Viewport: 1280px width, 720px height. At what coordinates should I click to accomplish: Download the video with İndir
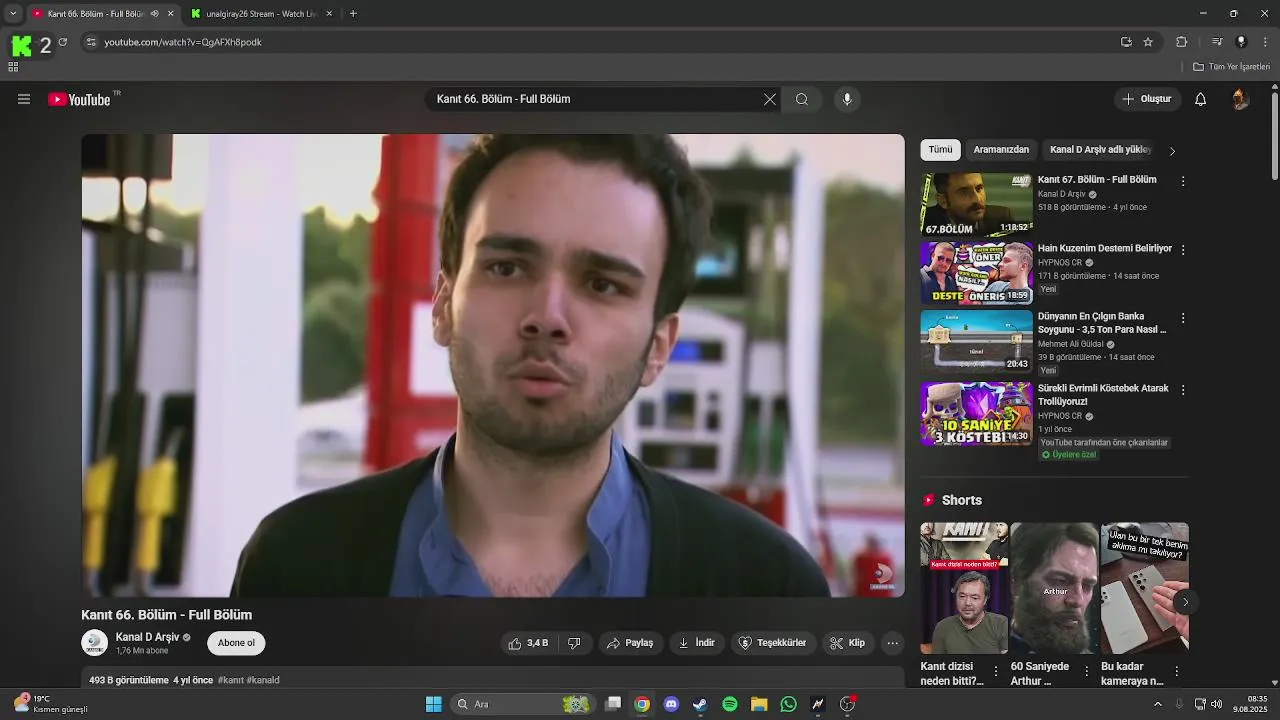697,643
